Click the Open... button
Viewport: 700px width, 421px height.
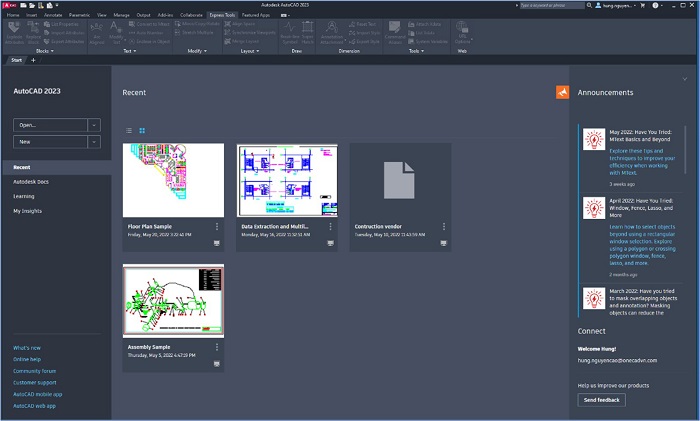50,125
